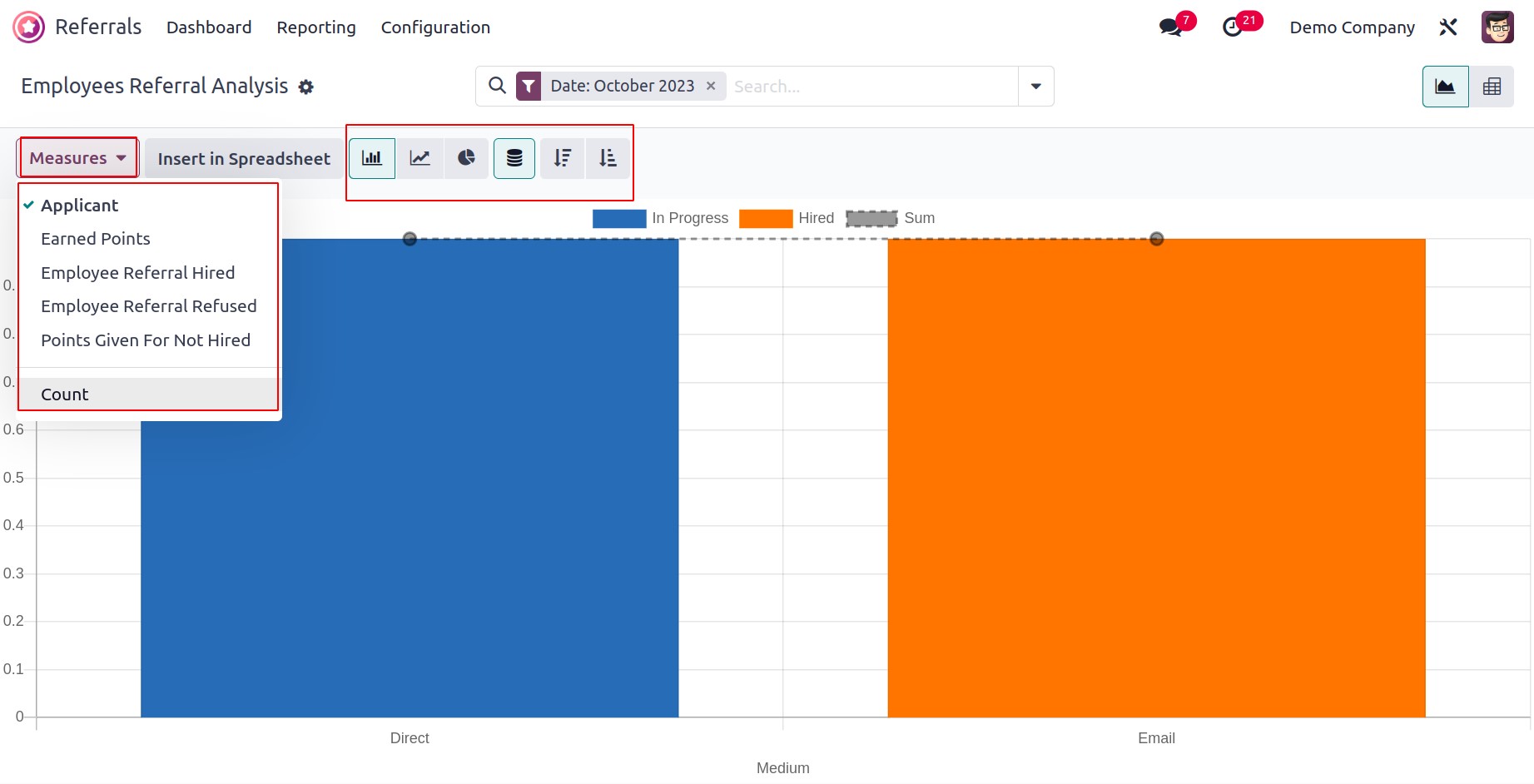Click the Medium axis title

pyautogui.click(x=782, y=768)
